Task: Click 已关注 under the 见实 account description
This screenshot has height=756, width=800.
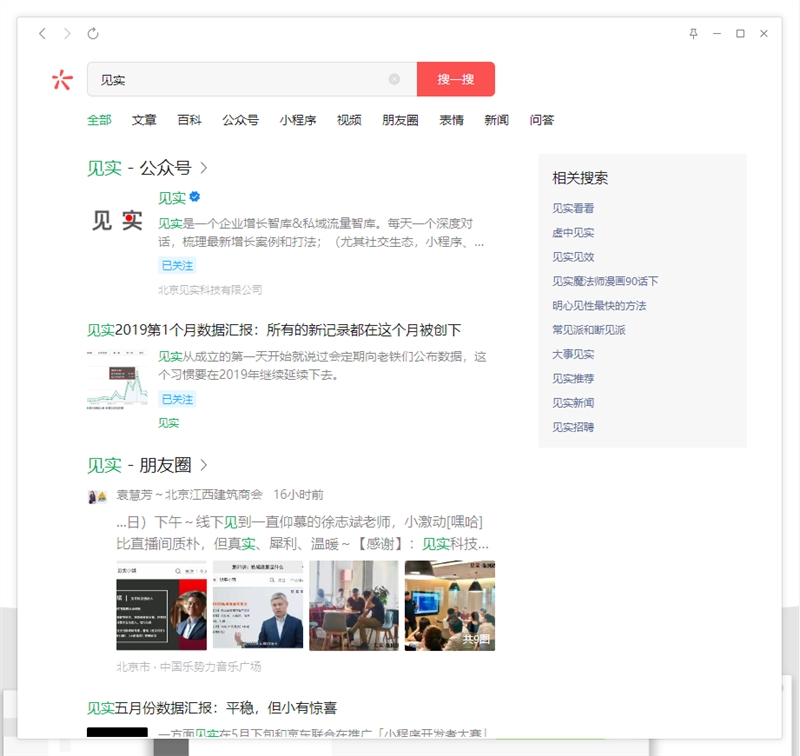Action: [177, 266]
